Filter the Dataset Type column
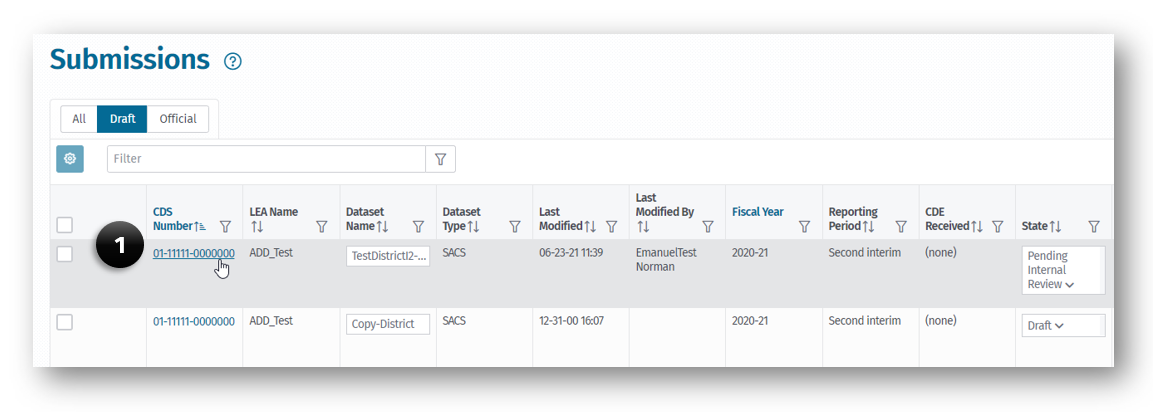The image size is (1153, 412). [x=515, y=227]
